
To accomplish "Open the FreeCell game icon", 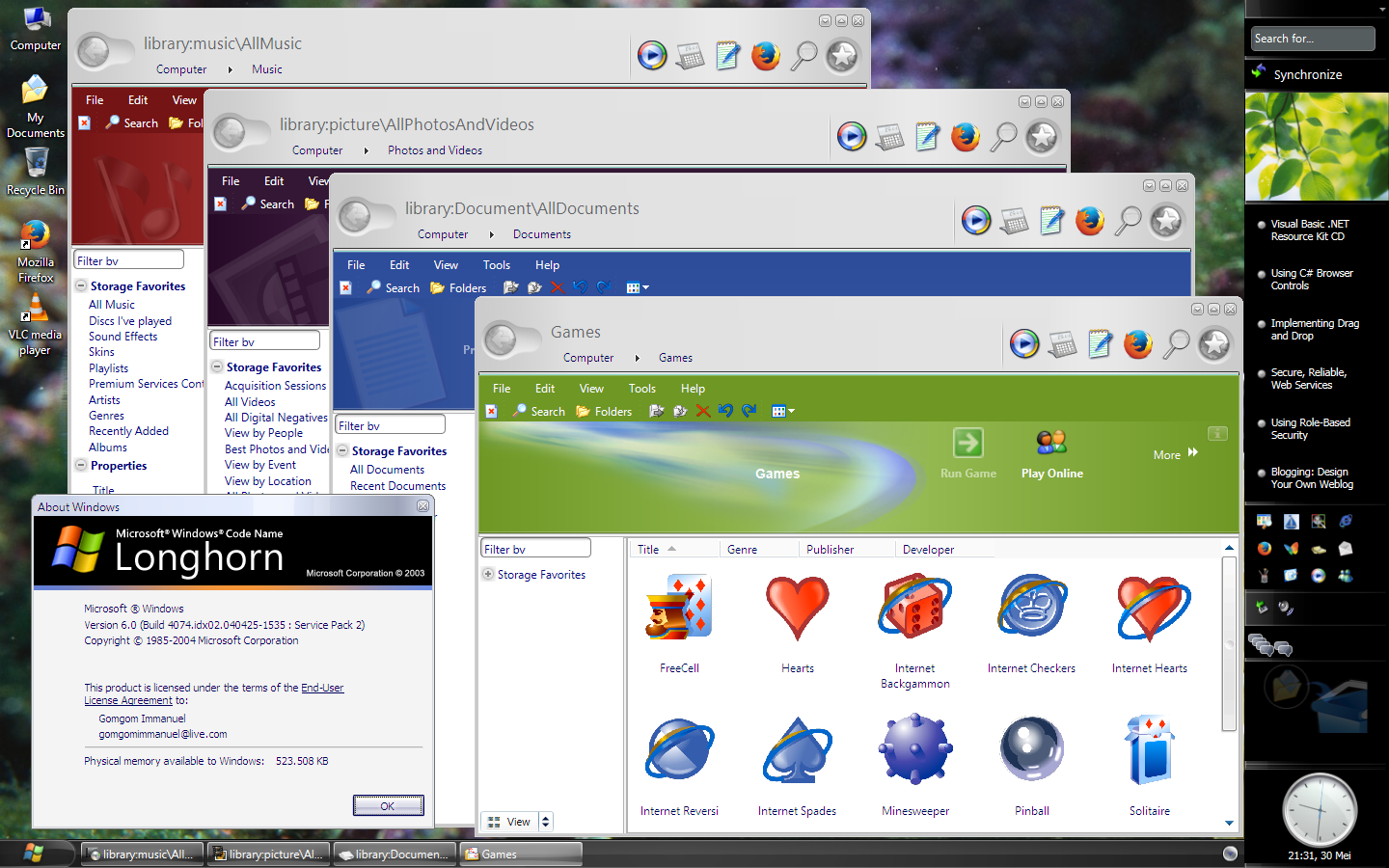I will (x=679, y=608).
